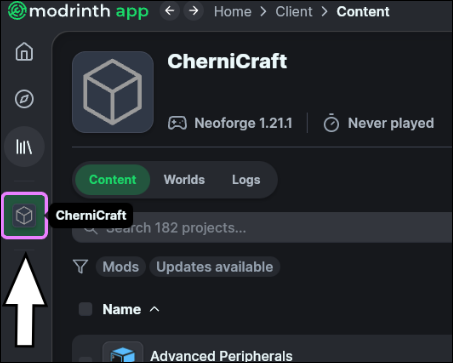Screen dimensions: 453x363
Task: Switch to the Worlds tab
Action: [184, 180]
